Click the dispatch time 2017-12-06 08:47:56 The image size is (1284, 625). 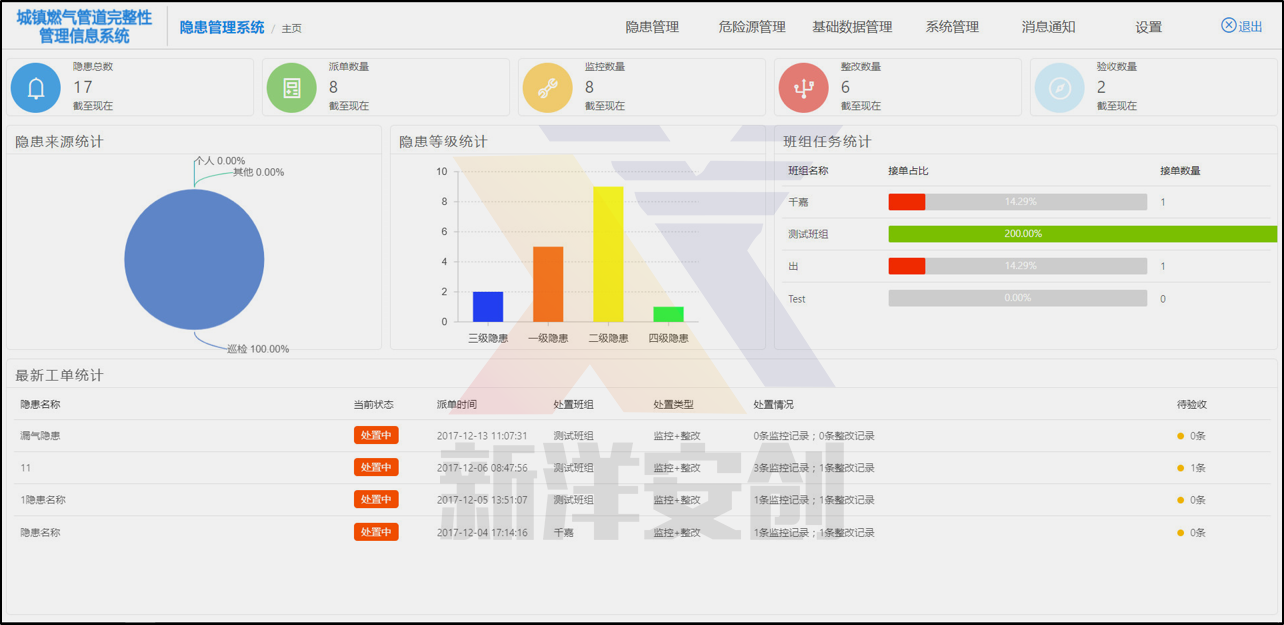pyautogui.click(x=482, y=468)
